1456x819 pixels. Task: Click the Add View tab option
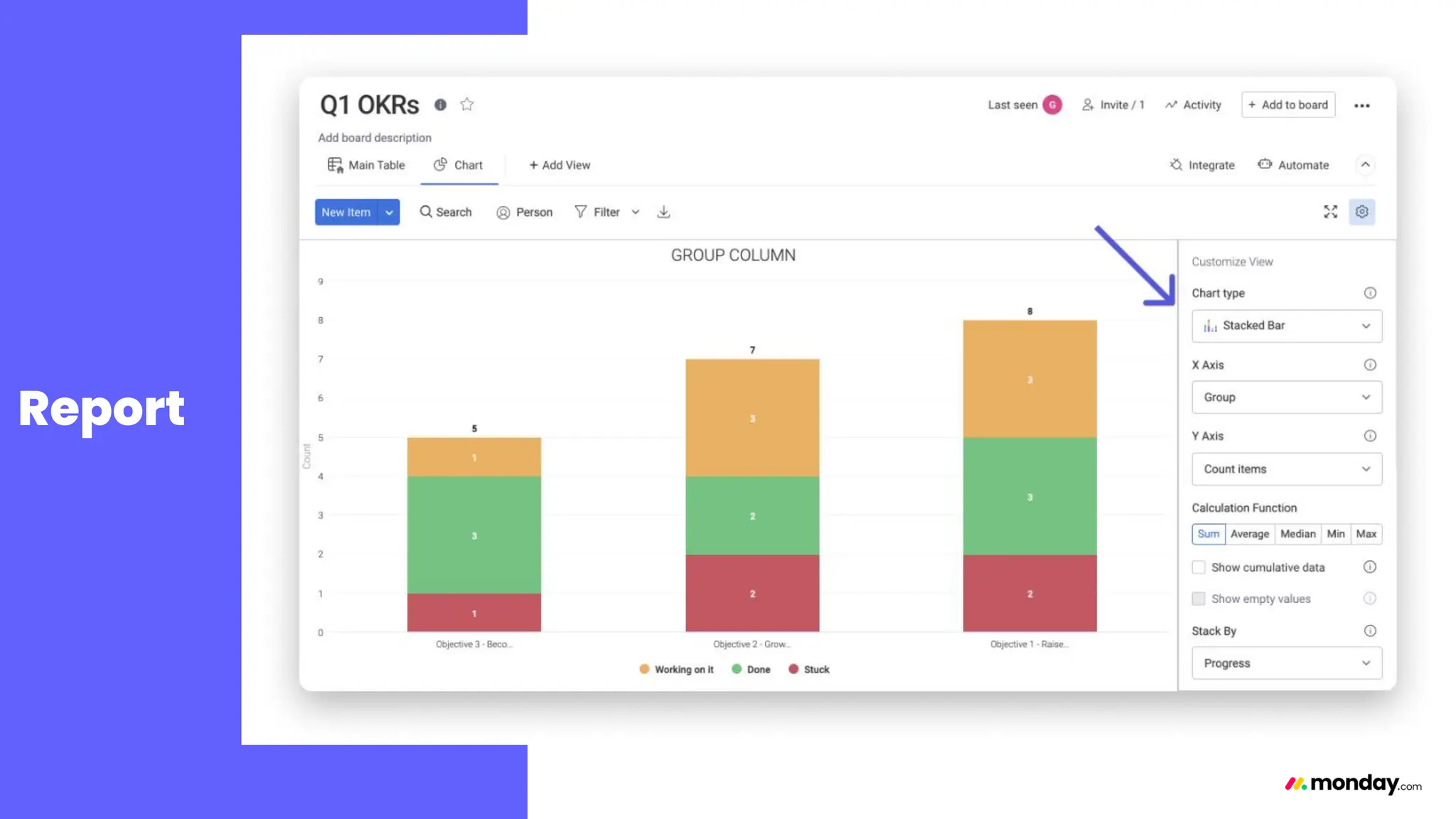pyautogui.click(x=560, y=165)
